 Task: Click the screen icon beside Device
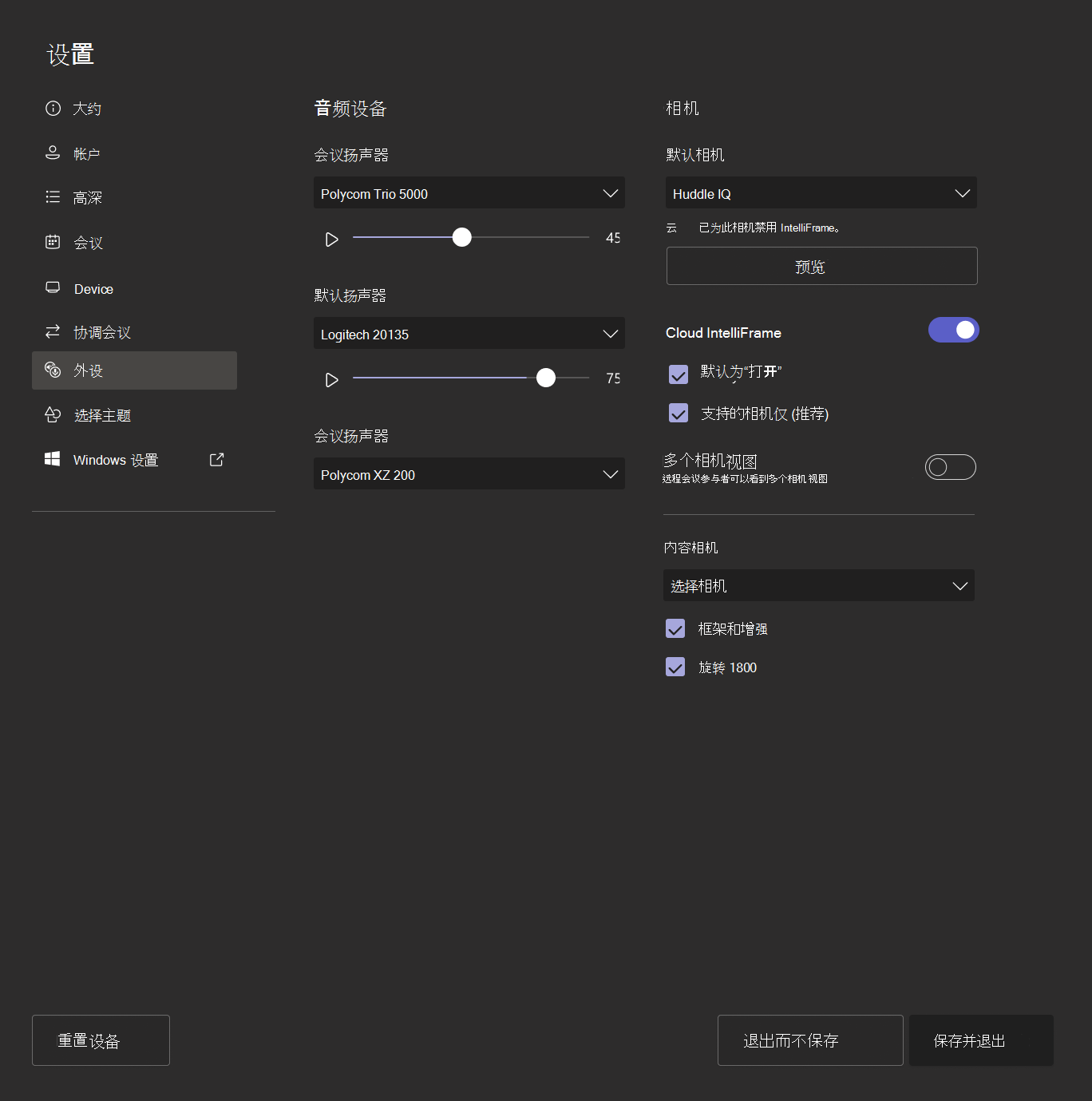tap(53, 287)
